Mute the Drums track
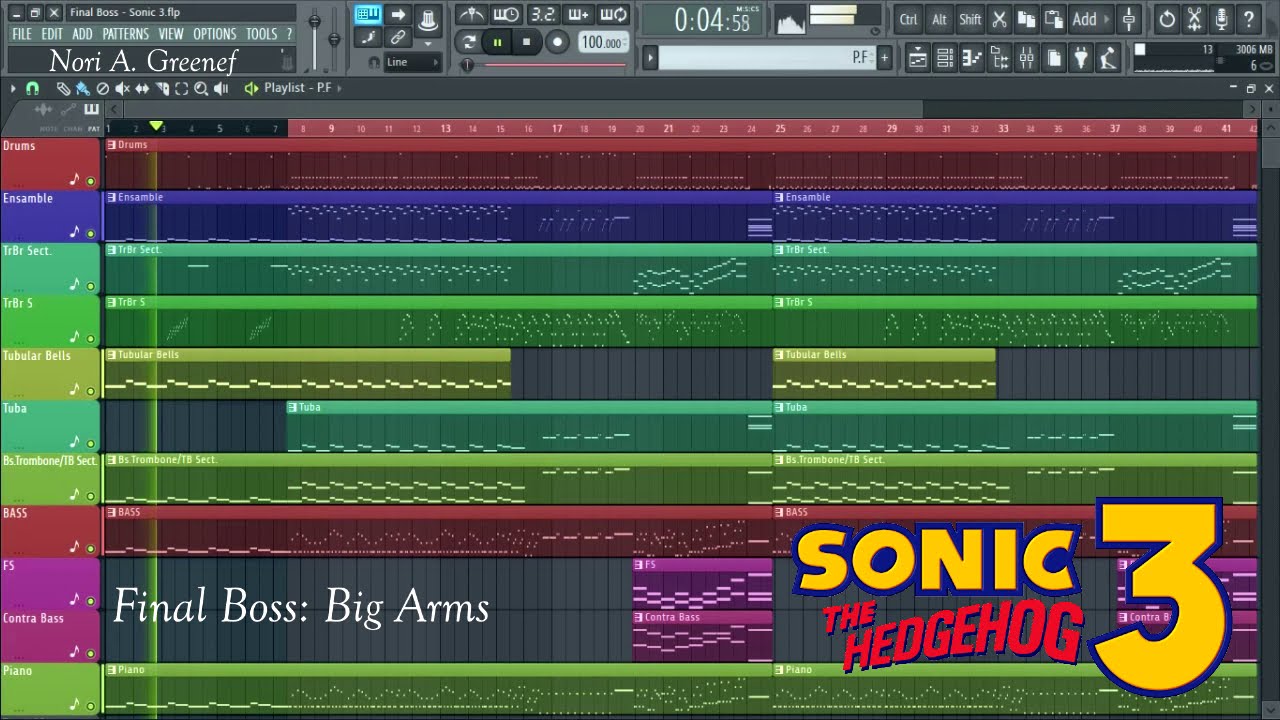 click(x=91, y=181)
